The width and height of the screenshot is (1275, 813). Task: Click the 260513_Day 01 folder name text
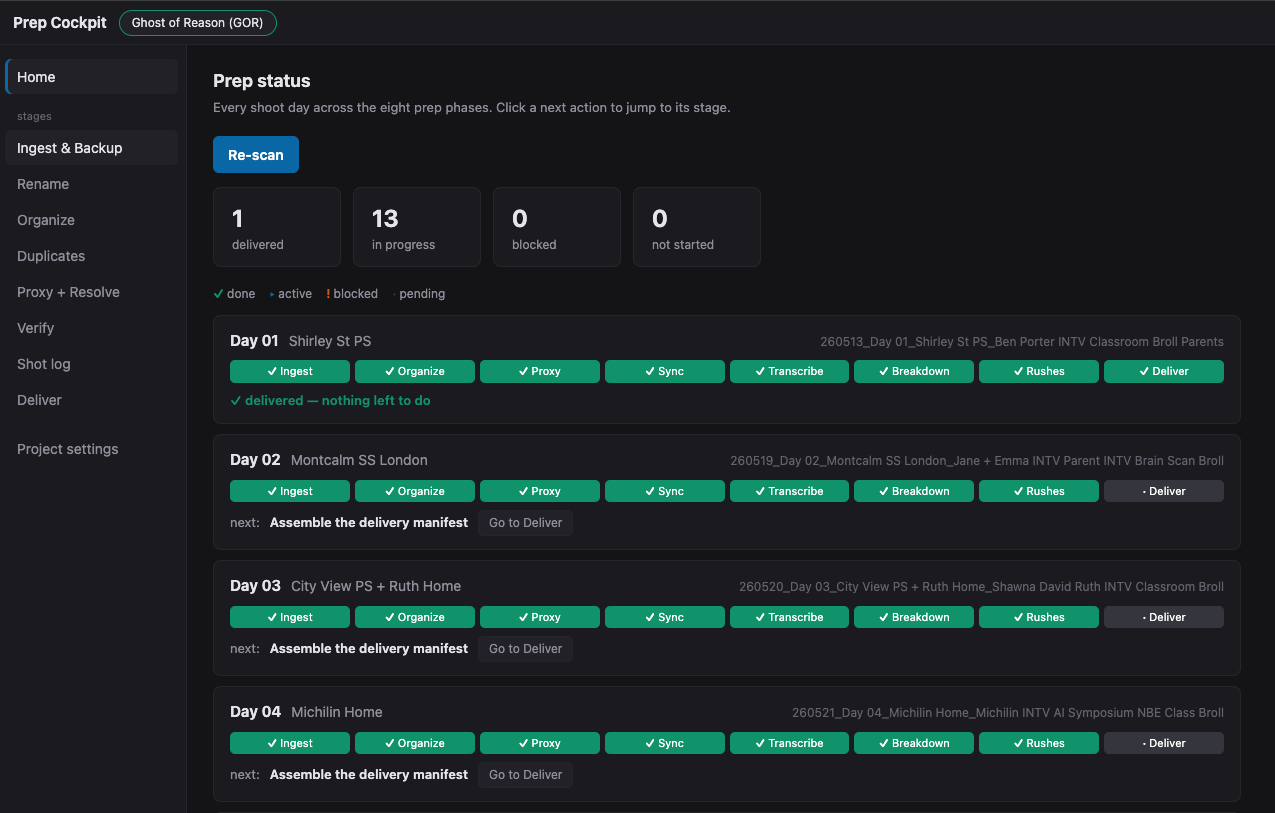pyautogui.click(x=1021, y=342)
